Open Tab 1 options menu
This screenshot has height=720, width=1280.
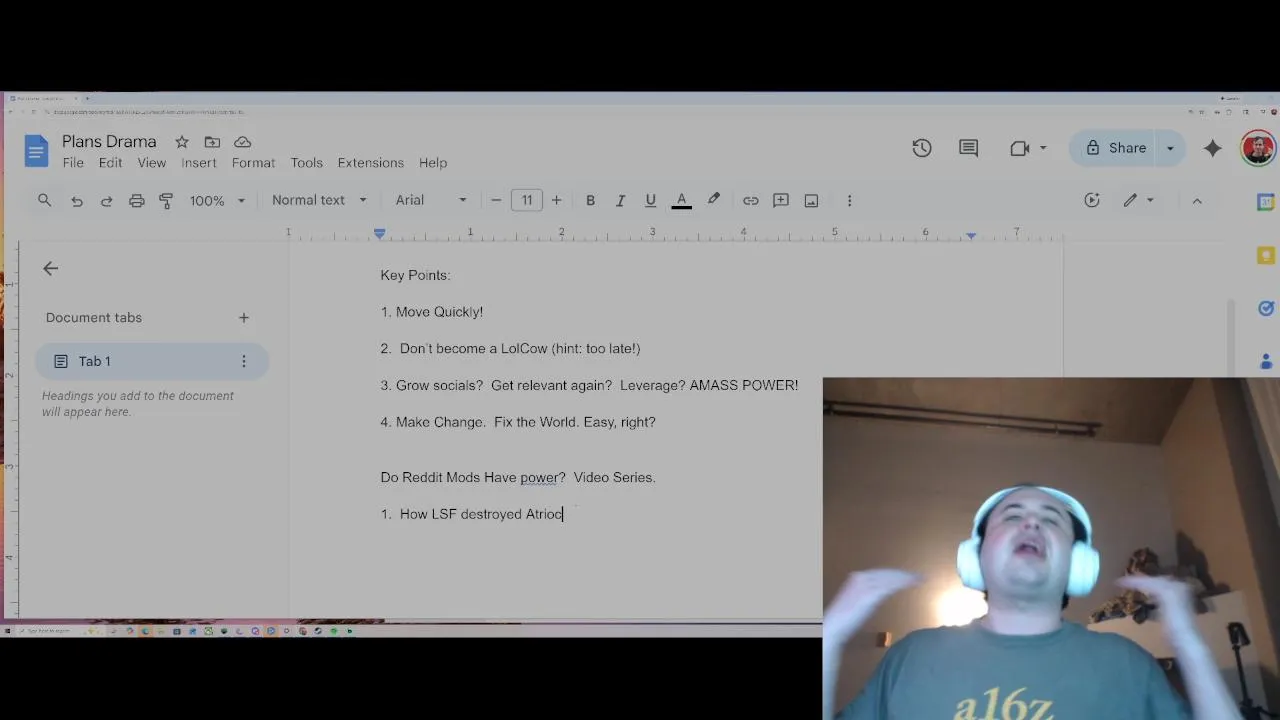(x=244, y=361)
